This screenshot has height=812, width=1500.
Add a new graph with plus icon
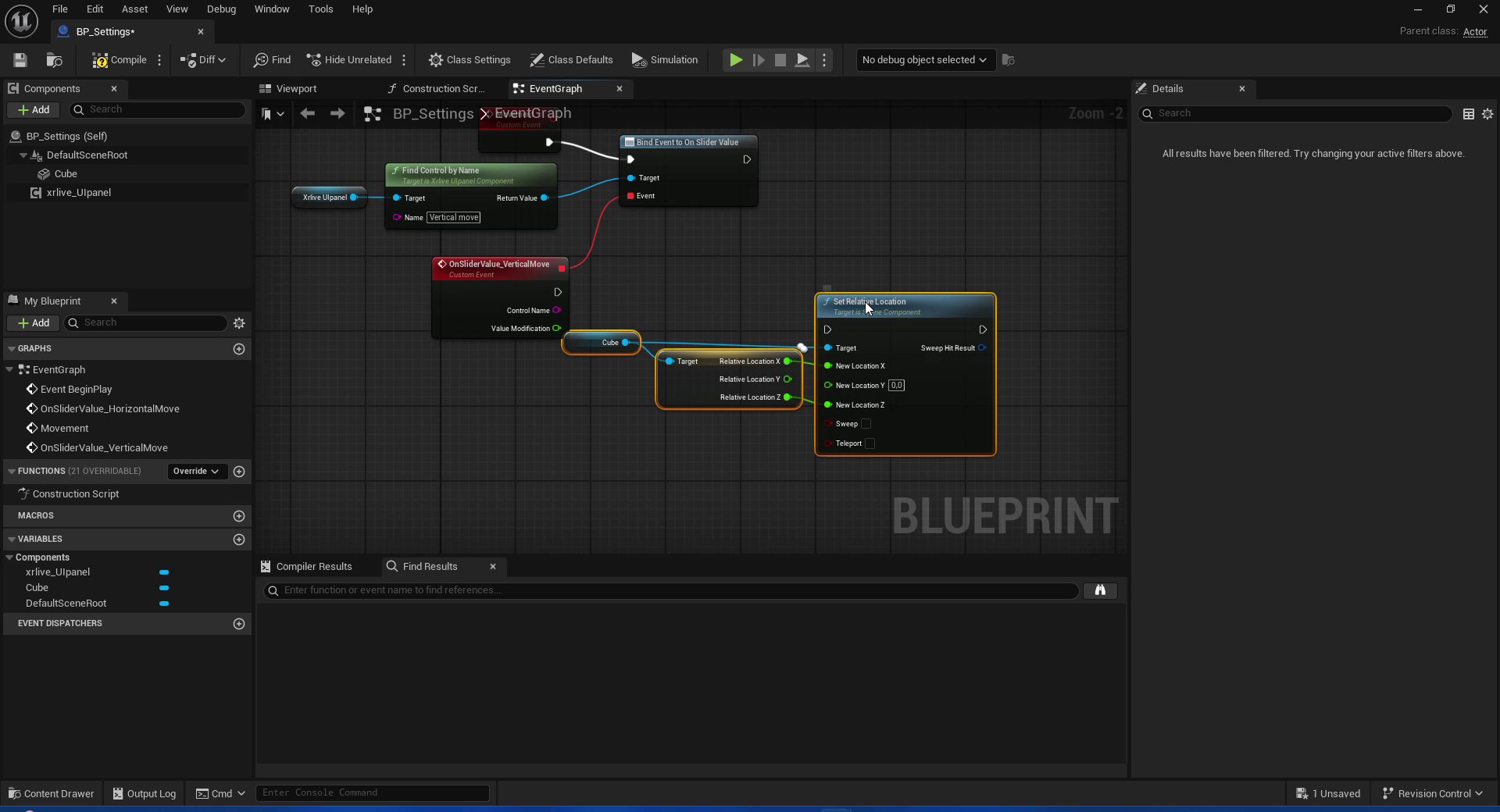(x=239, y=349)
